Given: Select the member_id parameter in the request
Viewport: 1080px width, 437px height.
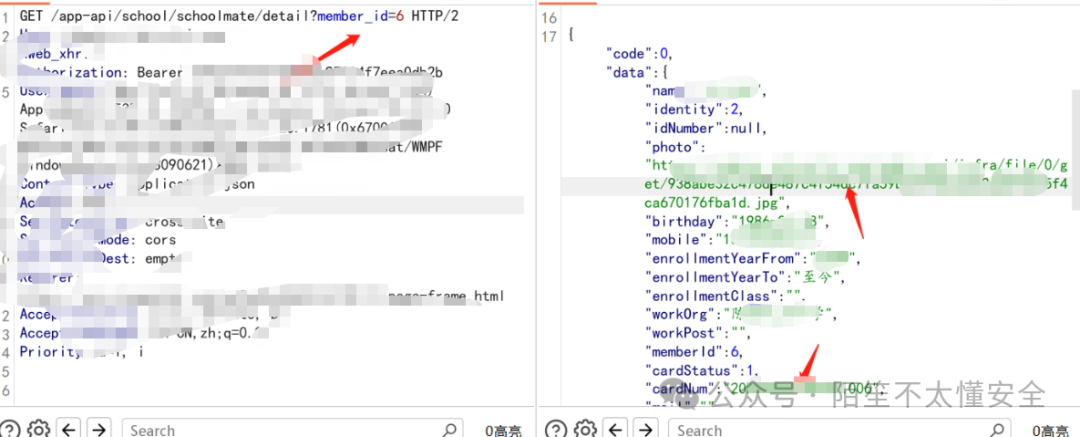Looking at the screenshot, I should tap(353, 16).
